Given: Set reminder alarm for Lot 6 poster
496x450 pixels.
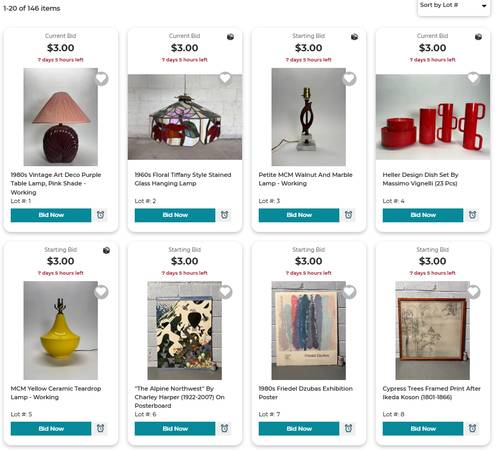Looking at the screenshot, I should tap(224, 428).
